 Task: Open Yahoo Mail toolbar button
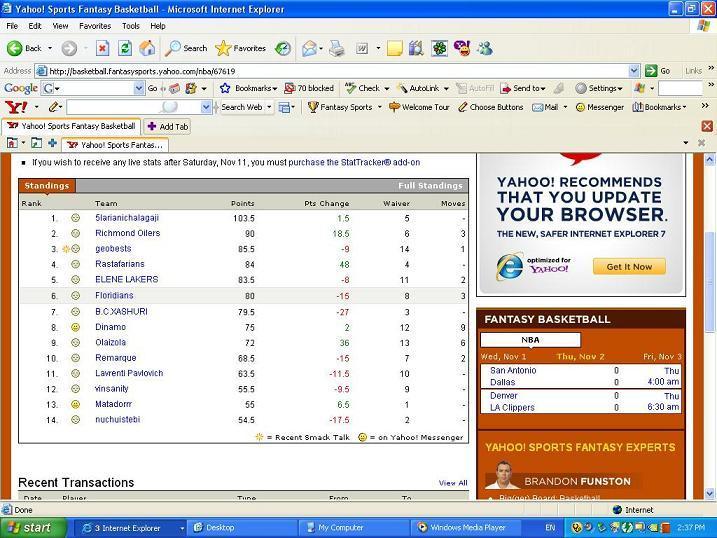pos(546,107)
